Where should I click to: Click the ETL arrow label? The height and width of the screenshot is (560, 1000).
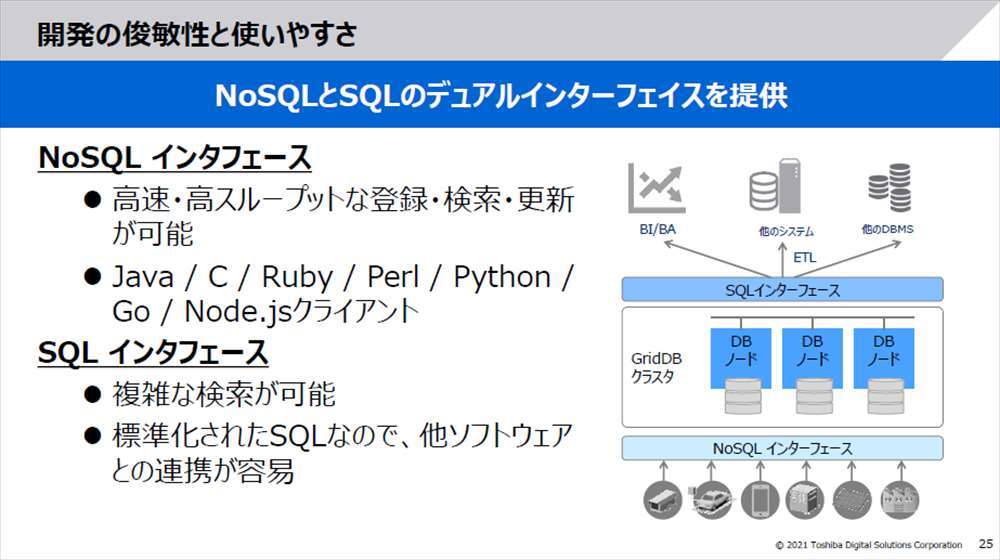804,257
